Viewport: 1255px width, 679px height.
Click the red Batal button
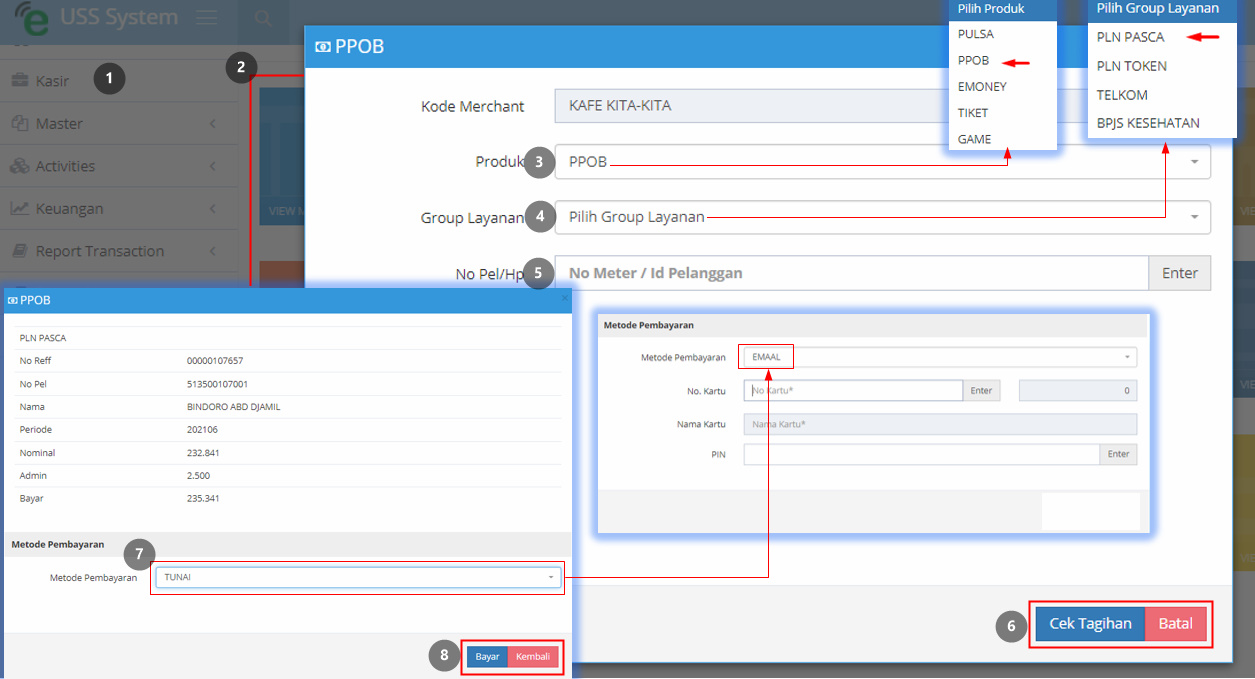(x=1176, y=623)
